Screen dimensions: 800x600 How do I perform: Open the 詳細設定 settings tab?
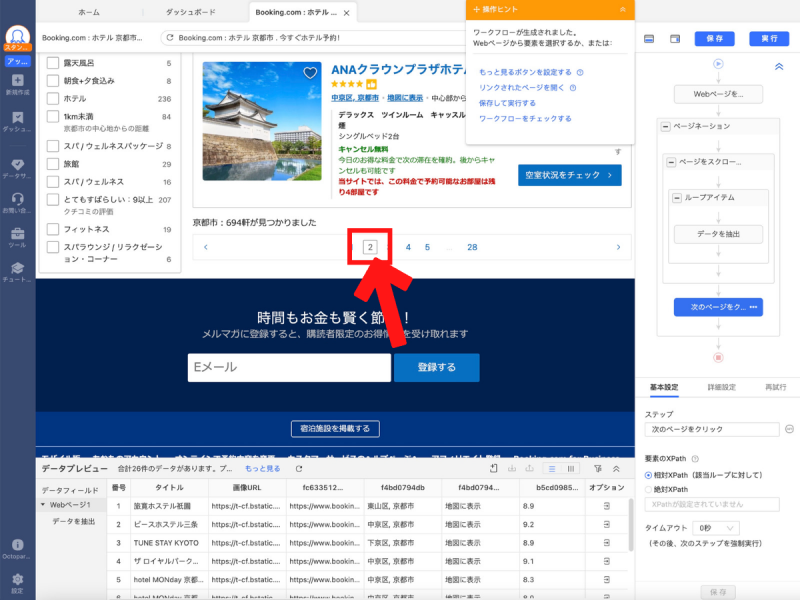pyautogui.click(x=721, y=387)
